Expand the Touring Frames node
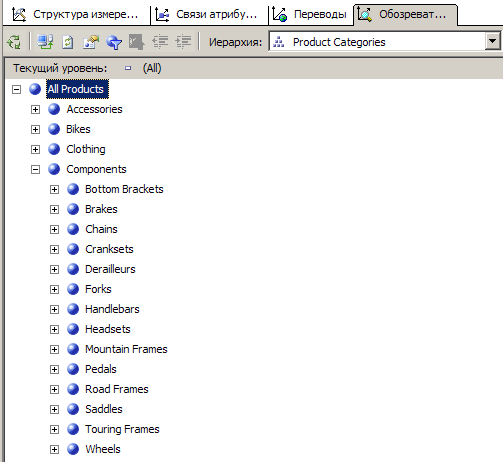Screen dimensions: 503x462 coord(54,429)
